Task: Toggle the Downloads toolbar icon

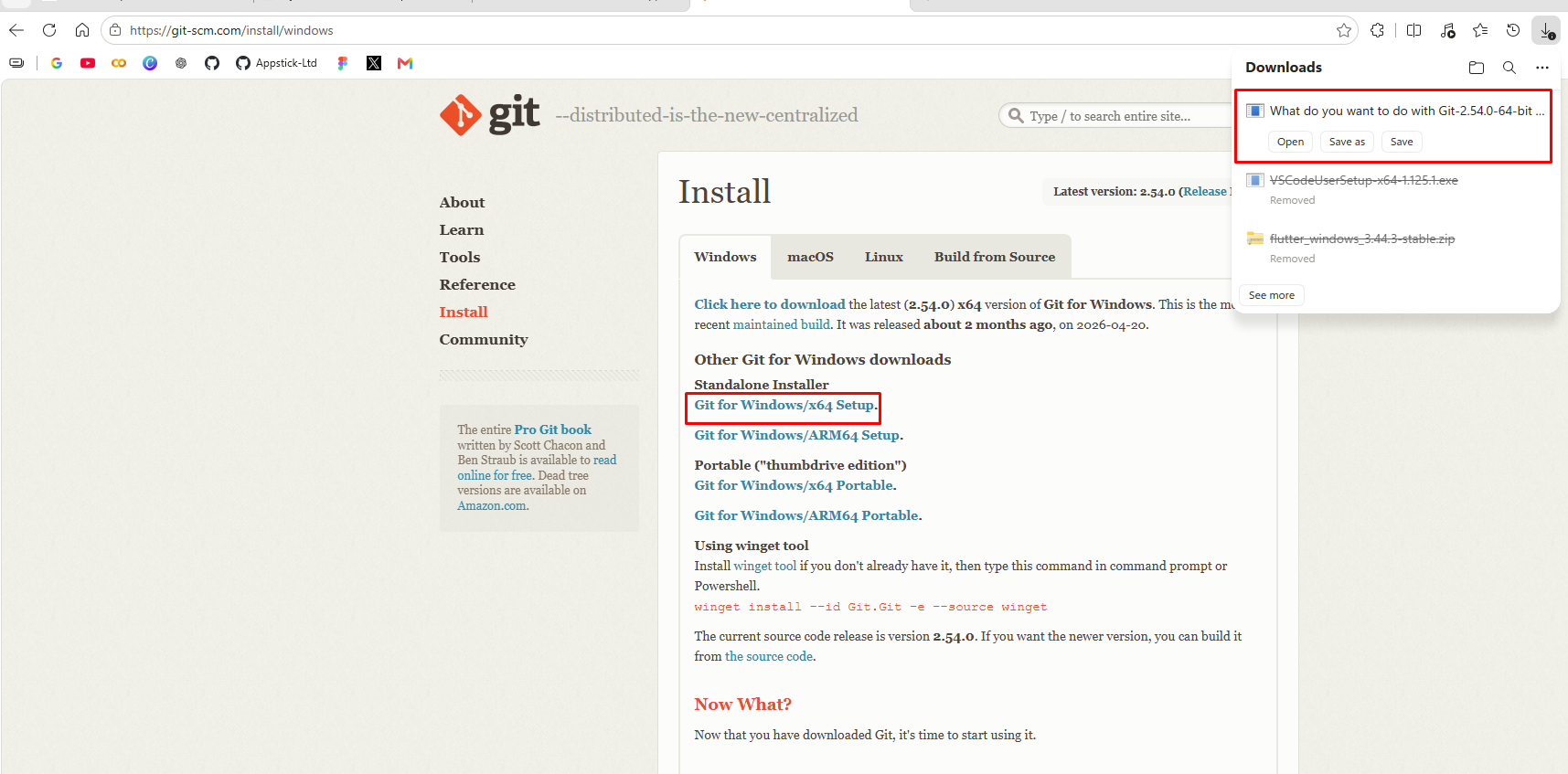Action: pyautogui.click(x=1546, y=30)
